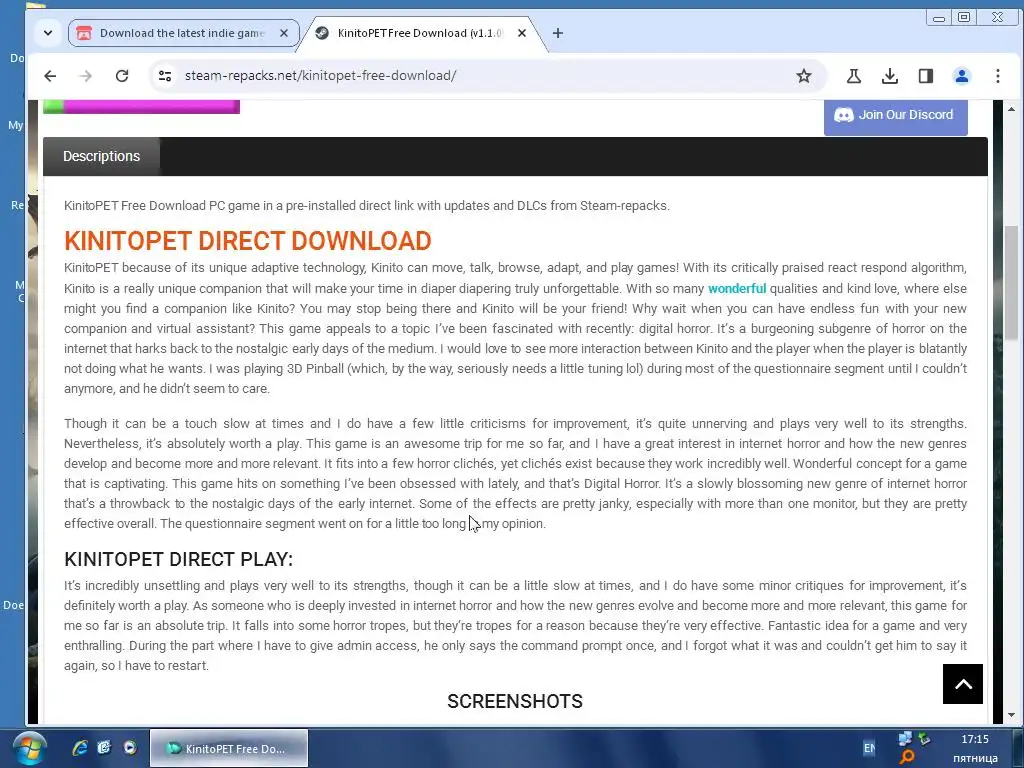Click the taskbar clock showing 17:15
The height and width of the screenshot is (768, 1024).
tap(974, 739)
